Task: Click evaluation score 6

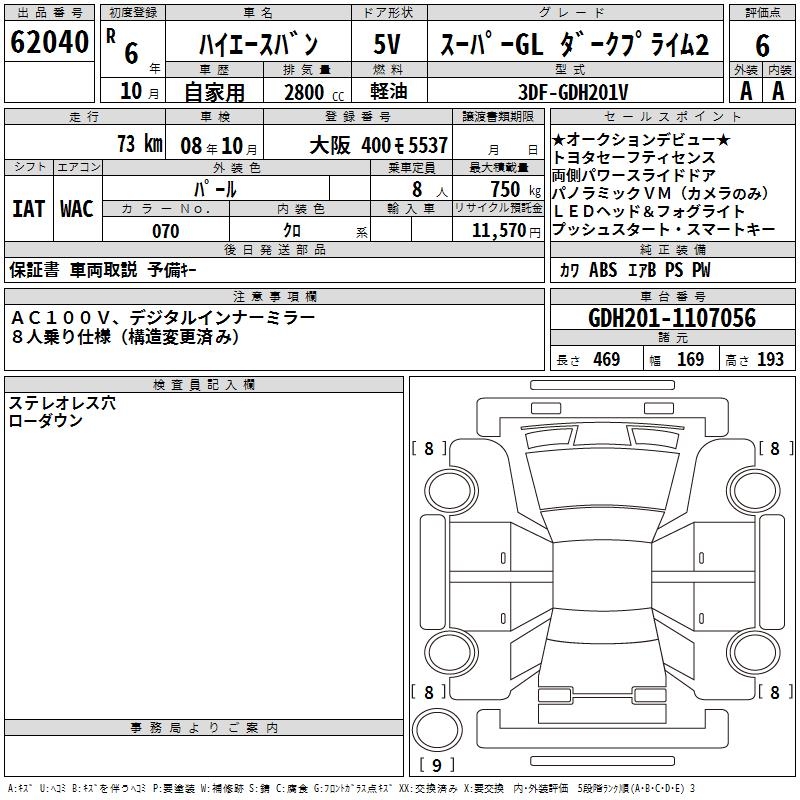Action: (762, 46)
